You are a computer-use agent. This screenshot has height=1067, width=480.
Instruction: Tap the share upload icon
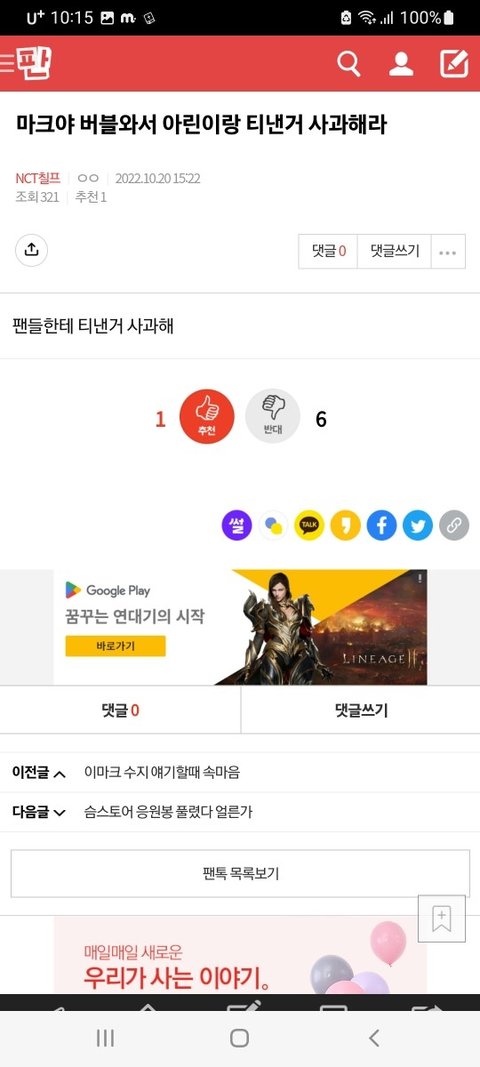[31, 250]
